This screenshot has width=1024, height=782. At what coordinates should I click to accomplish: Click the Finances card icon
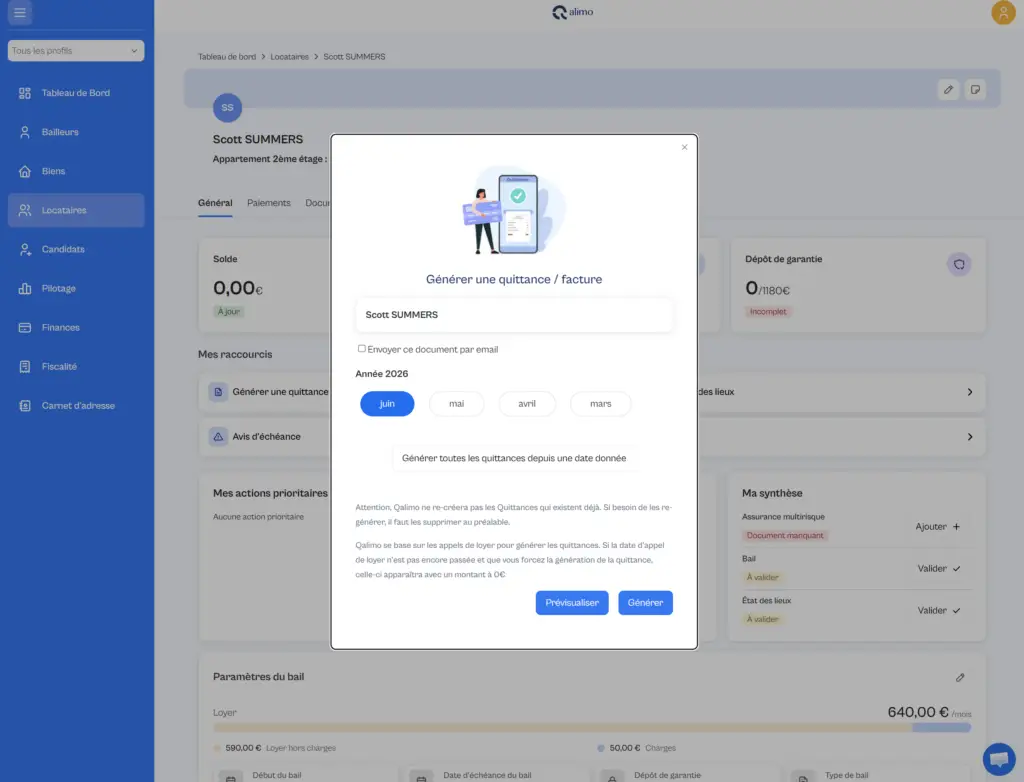(25, 327)
